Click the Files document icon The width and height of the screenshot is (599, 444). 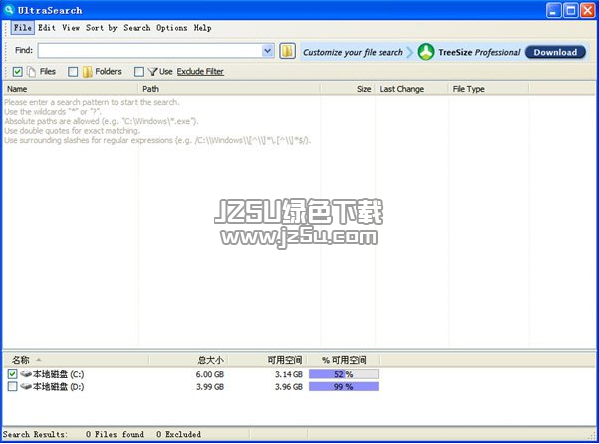point(32,71)
